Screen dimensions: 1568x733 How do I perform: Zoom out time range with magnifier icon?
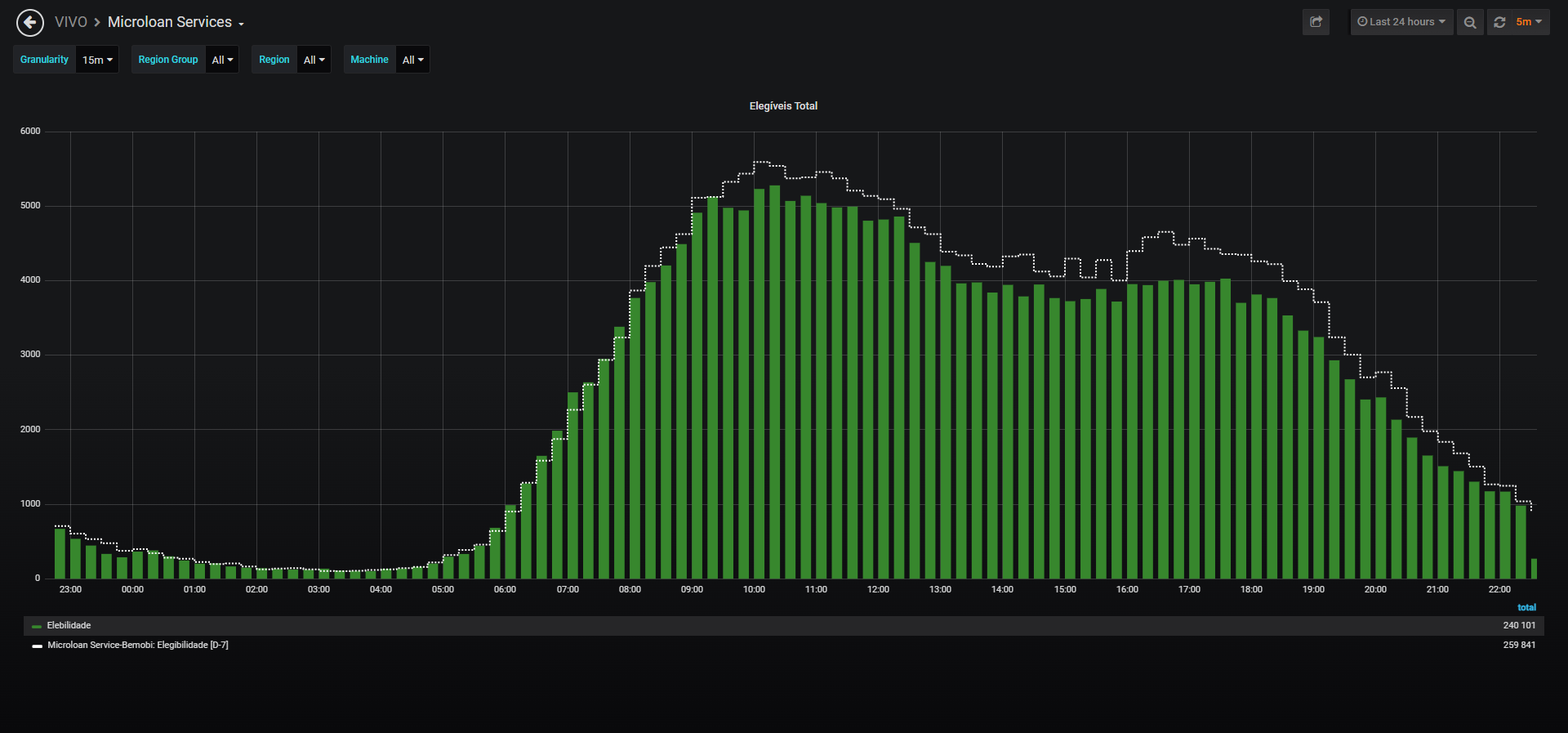[x=1470, y=22]
